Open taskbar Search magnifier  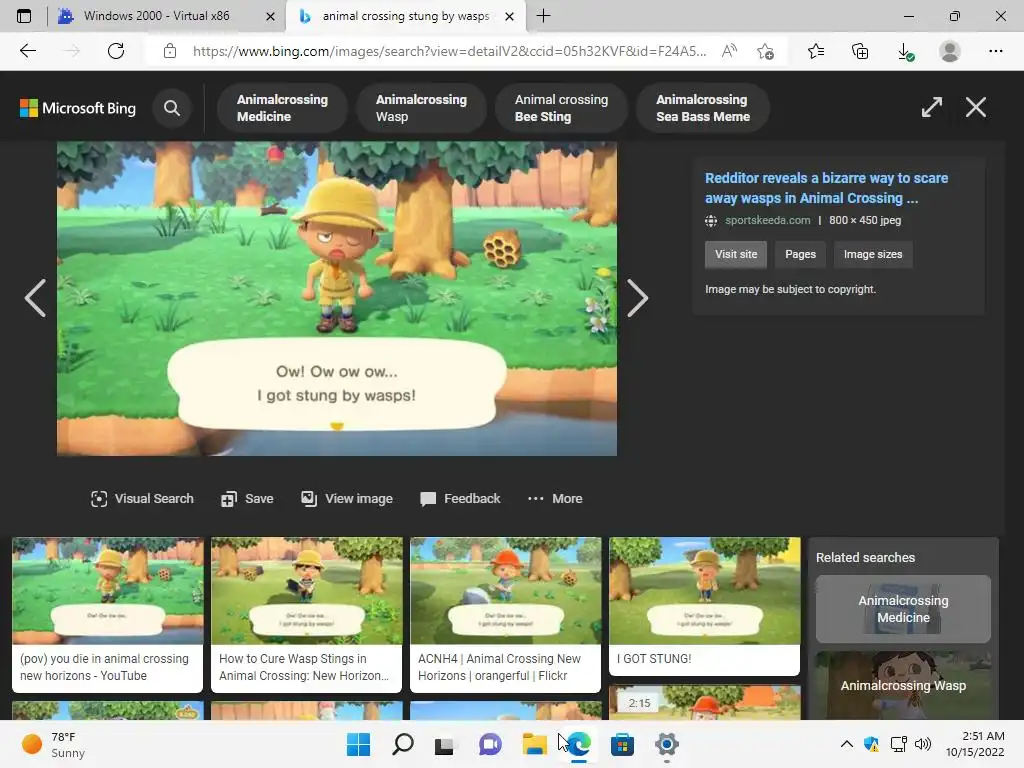click(x=402, y=744)
